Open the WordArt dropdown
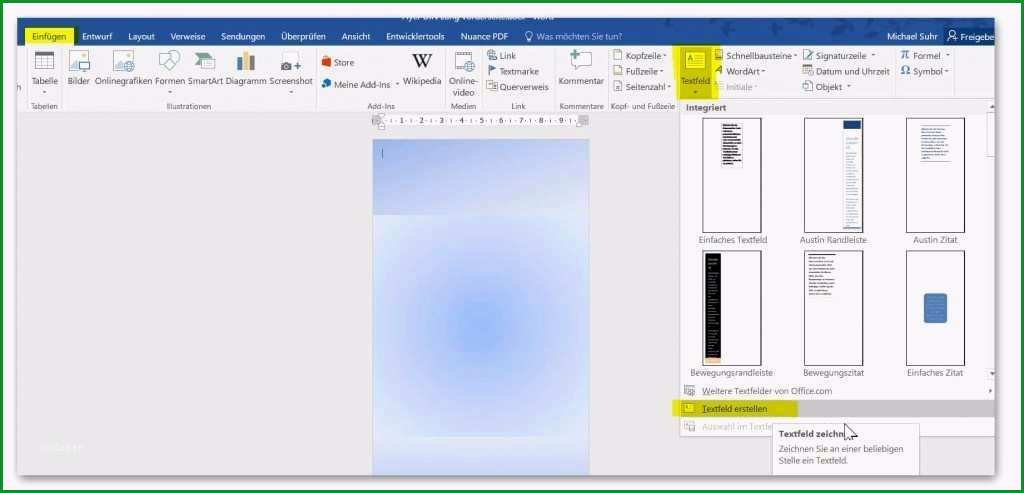 pyautogui.click(x=740, y=71)
